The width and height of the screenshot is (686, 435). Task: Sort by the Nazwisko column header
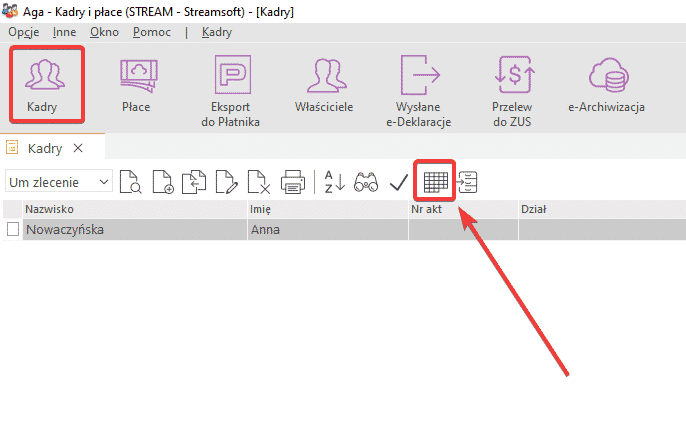pyautogui.click(x=135, y=209)
